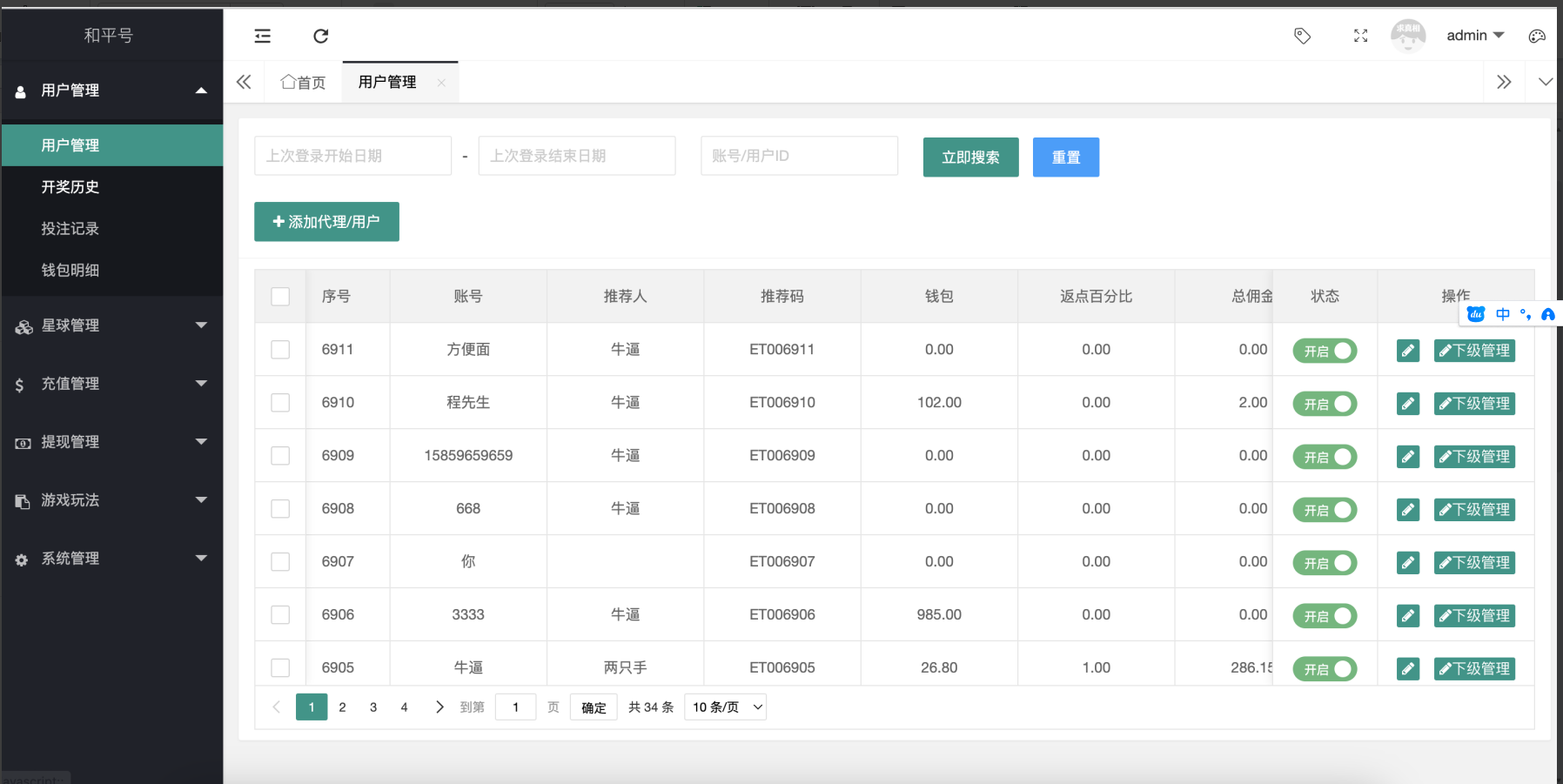Image resolution: width=1563 pixels, height=784 pixels.
Task: Click the blue 重置 button
Action: pyautogui.click(x=1065, y=157)
